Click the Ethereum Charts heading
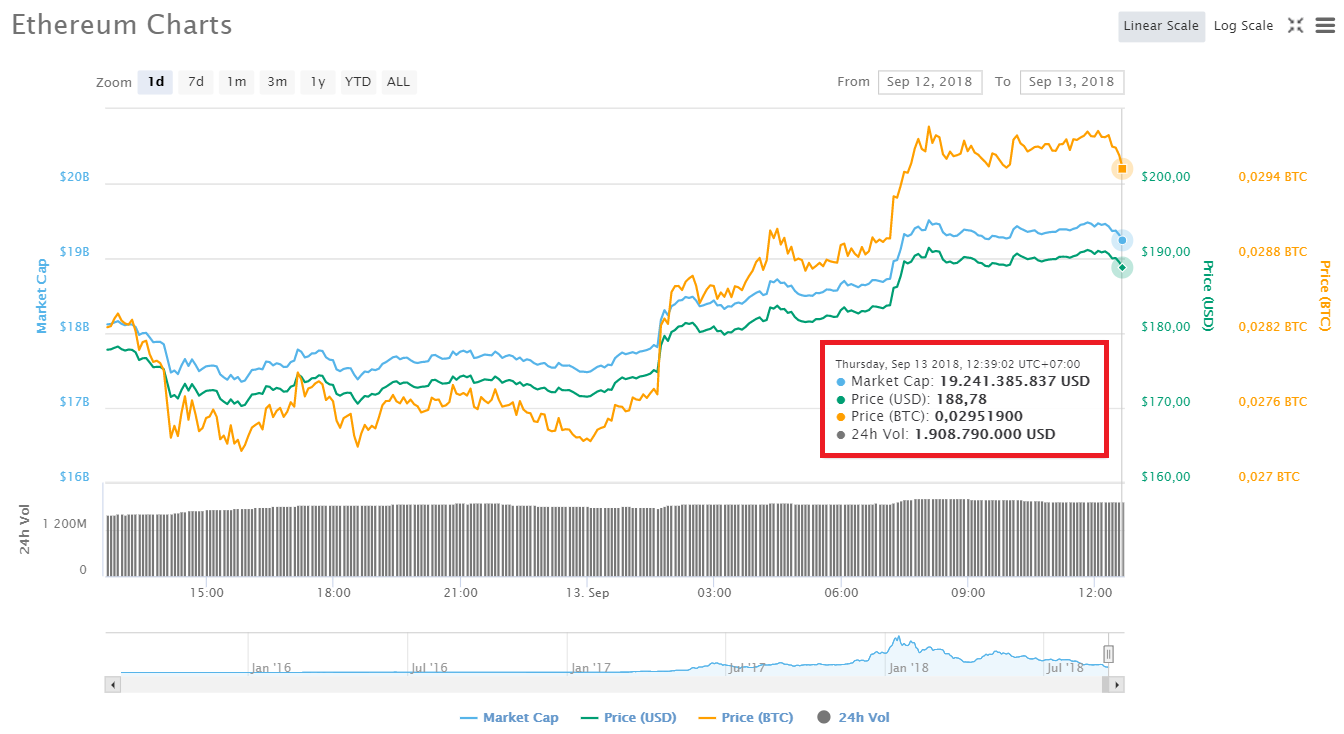This screenshot has width=1344, height=734. click(122, 25)
